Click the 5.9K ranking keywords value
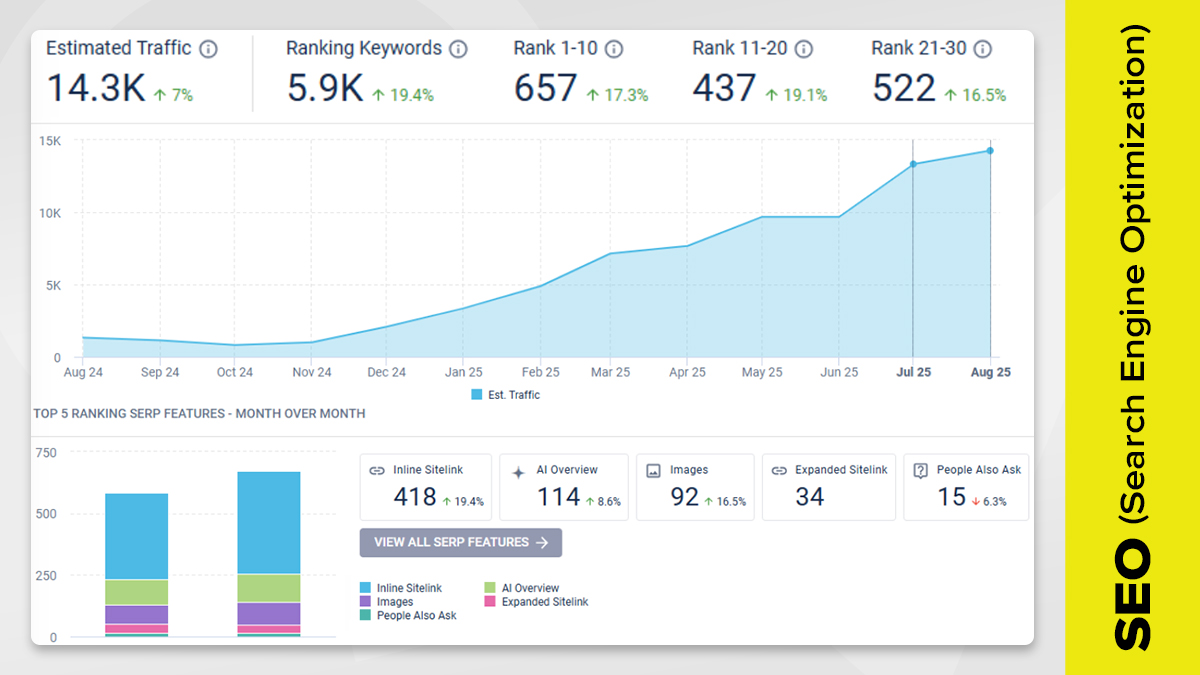Screen dimensions: 1200x675 325,88
